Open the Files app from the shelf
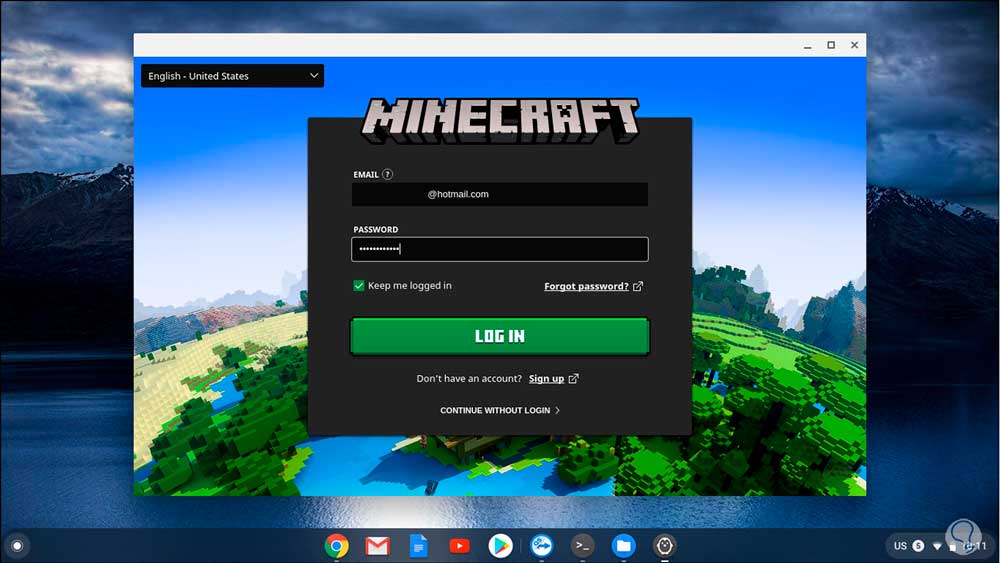This screenshot has height=563, width=1000. [623, 546]
